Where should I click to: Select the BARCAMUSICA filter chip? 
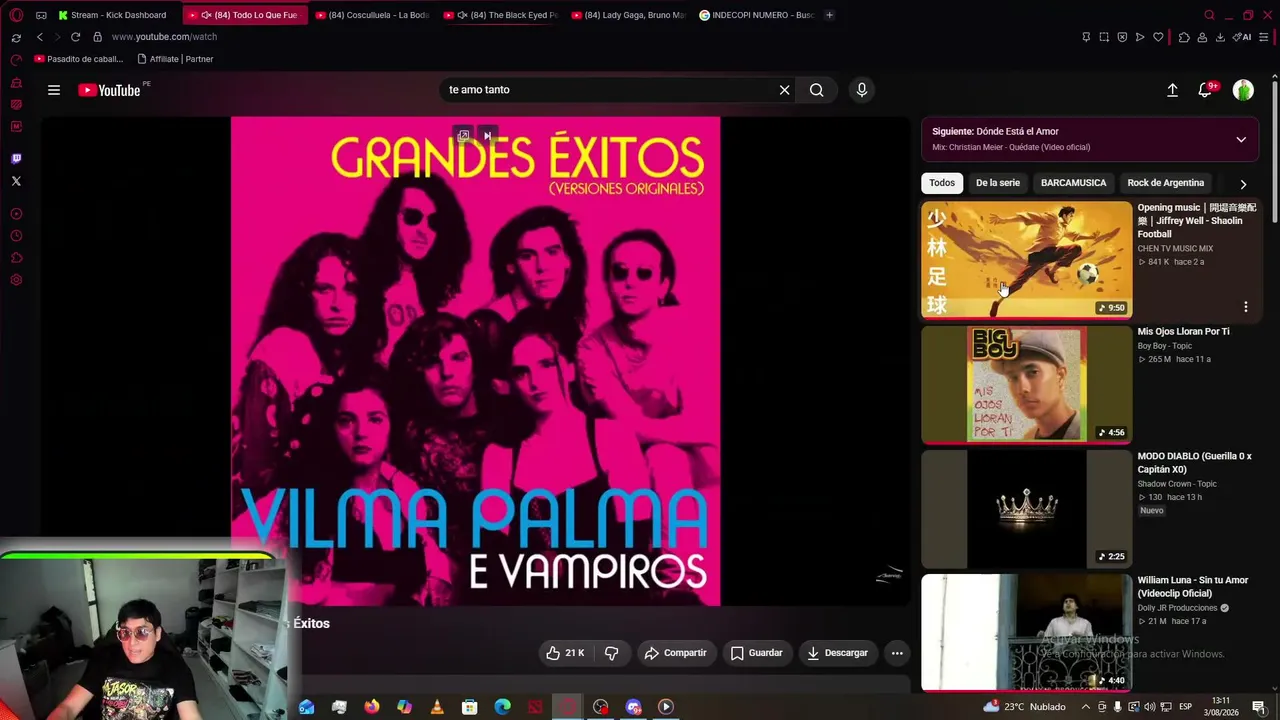coord(1074,183)
